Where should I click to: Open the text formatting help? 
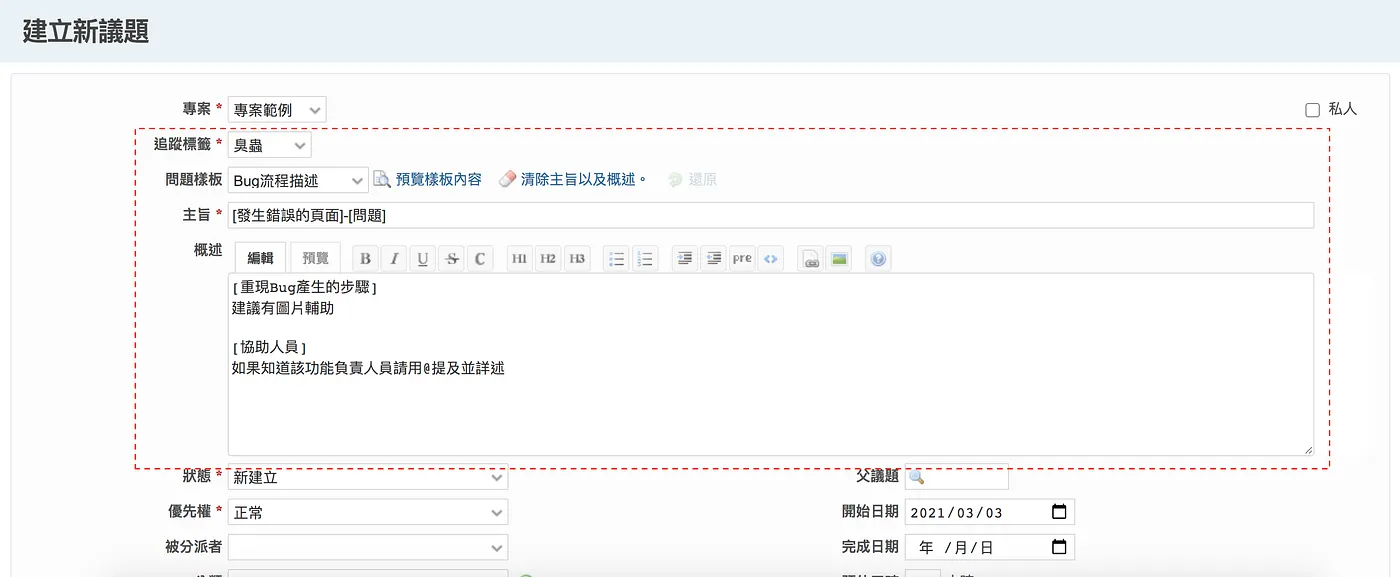click(878, 258)
